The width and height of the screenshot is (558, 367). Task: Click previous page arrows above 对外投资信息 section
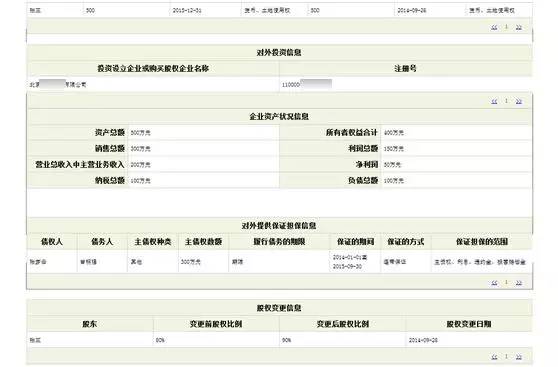pos(494,27)
